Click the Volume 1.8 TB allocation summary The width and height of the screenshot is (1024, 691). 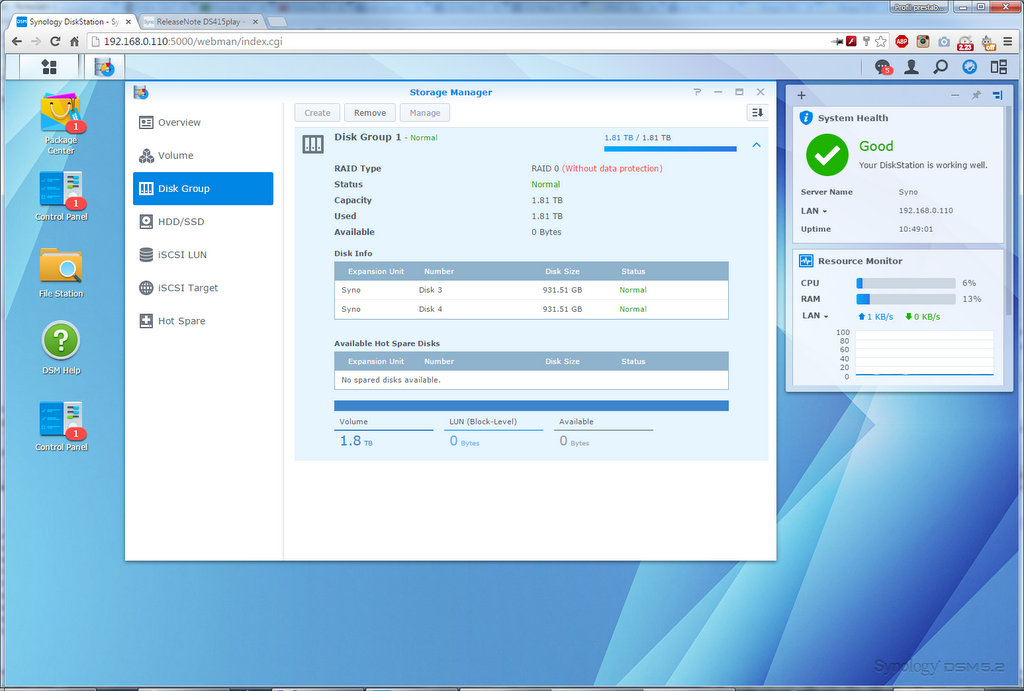click(x=383, y=433)
